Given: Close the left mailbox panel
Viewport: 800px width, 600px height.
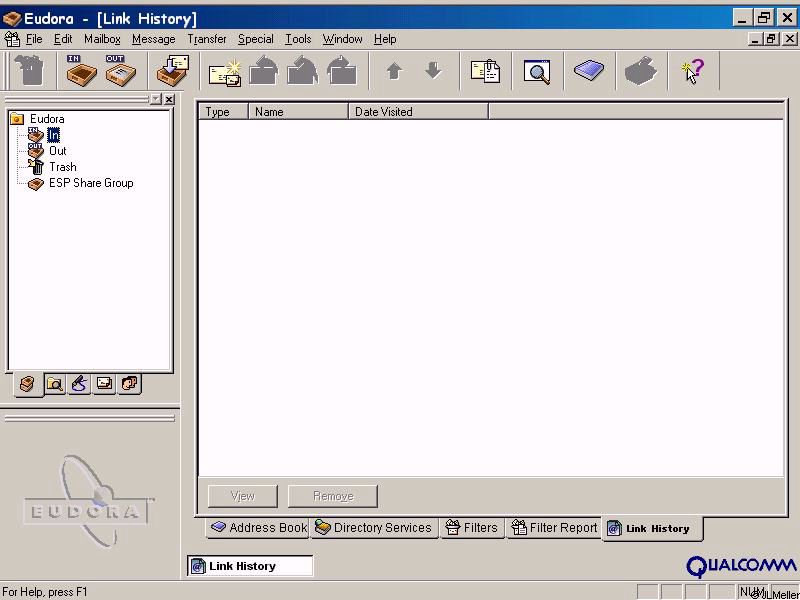Looking at the screenshot, I should pyautogui.click(x=169, y=99).
